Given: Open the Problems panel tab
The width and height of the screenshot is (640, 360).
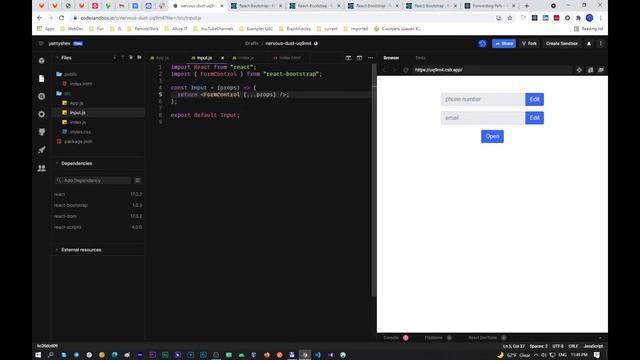Looking at the screenshot, I should (438, 338).
